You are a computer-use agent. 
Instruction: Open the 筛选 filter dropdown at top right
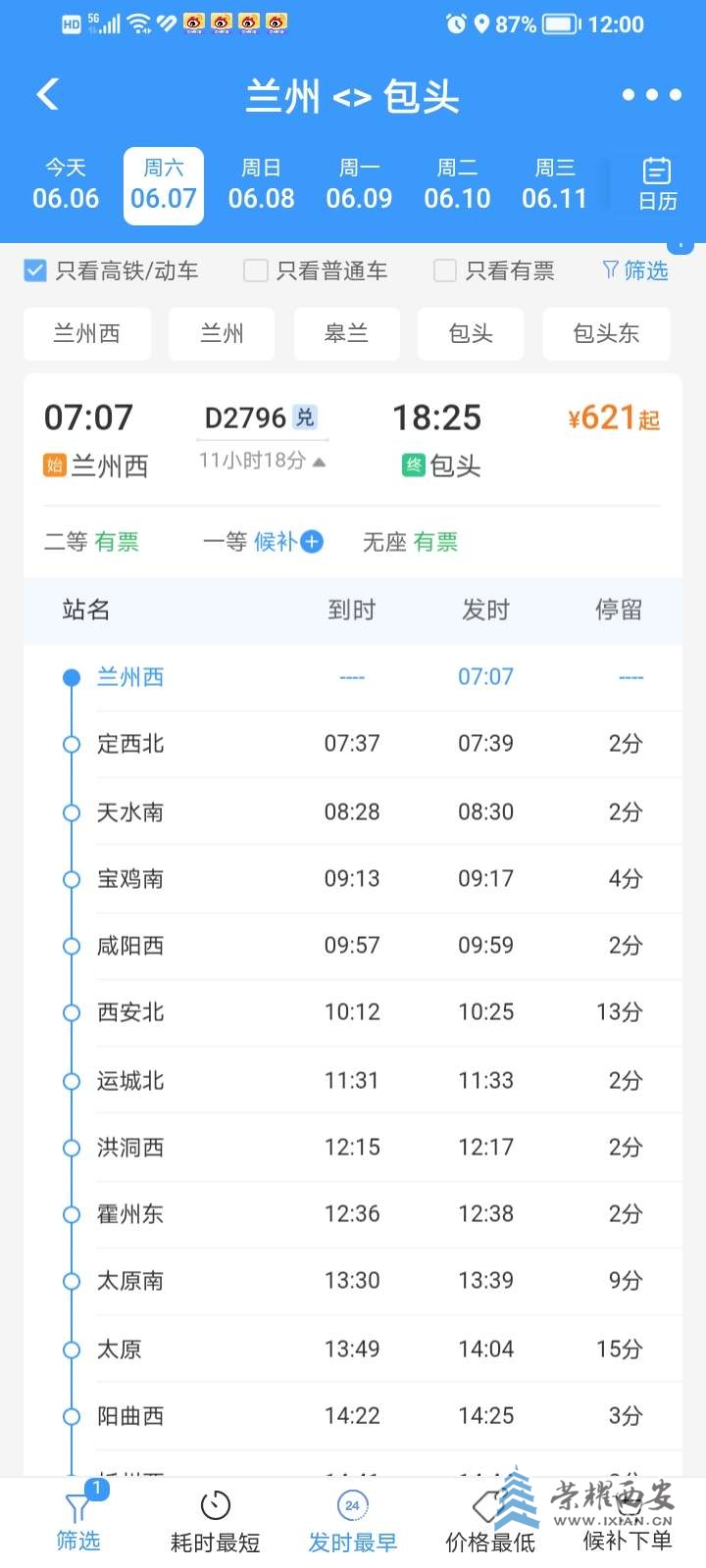[x=635, y=270]
